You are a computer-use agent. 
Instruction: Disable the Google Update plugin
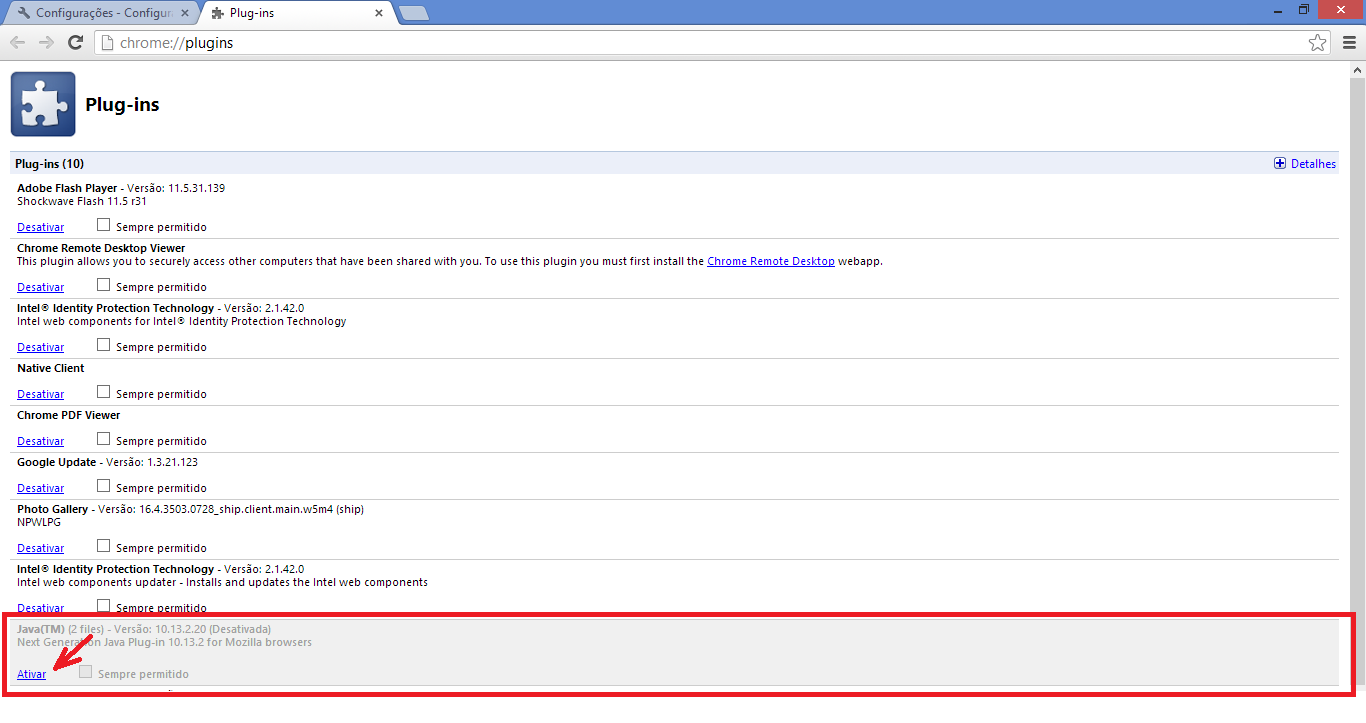pos(40,489)
